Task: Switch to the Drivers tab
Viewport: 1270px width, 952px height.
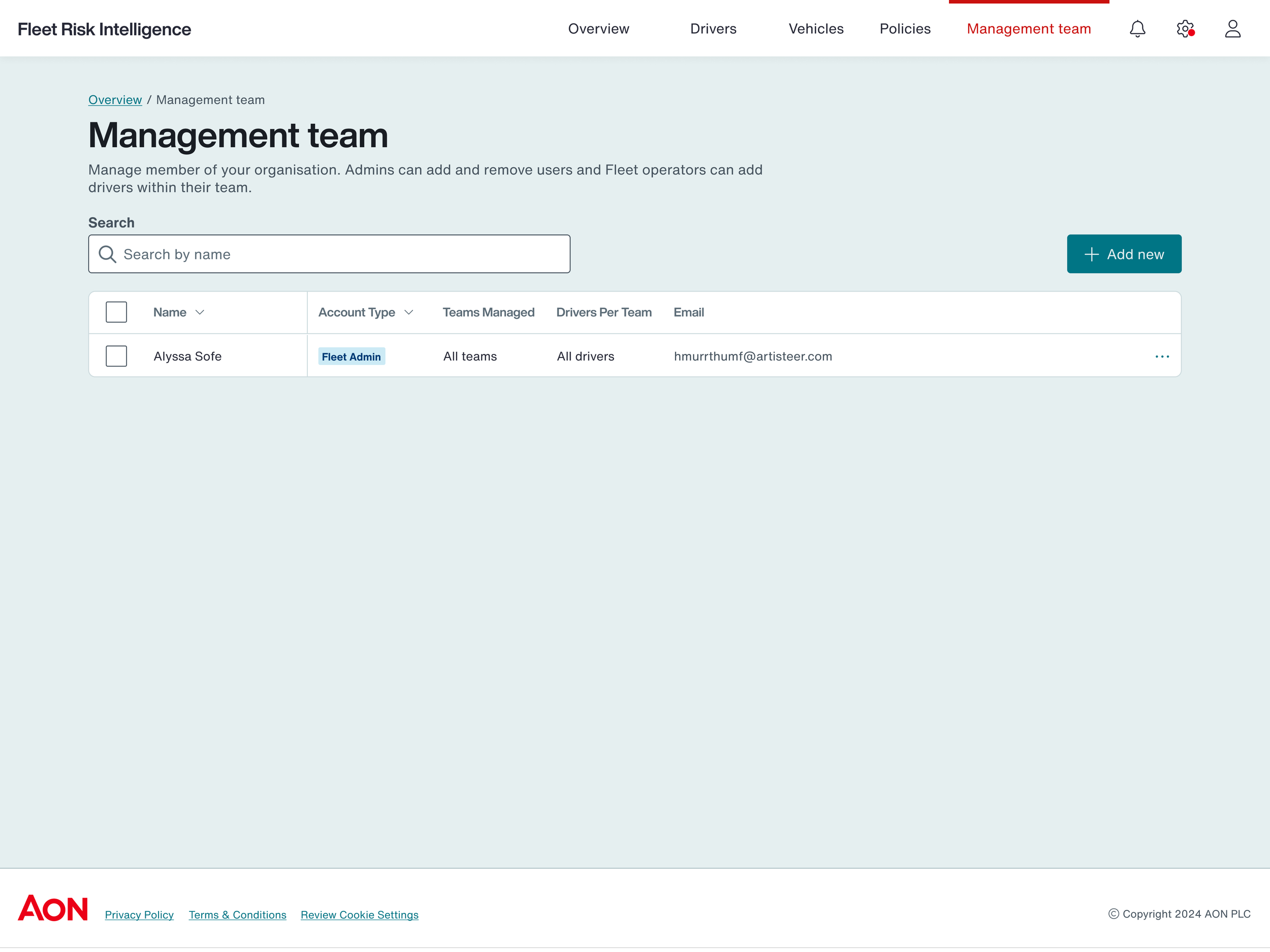Action: [713, 29]
